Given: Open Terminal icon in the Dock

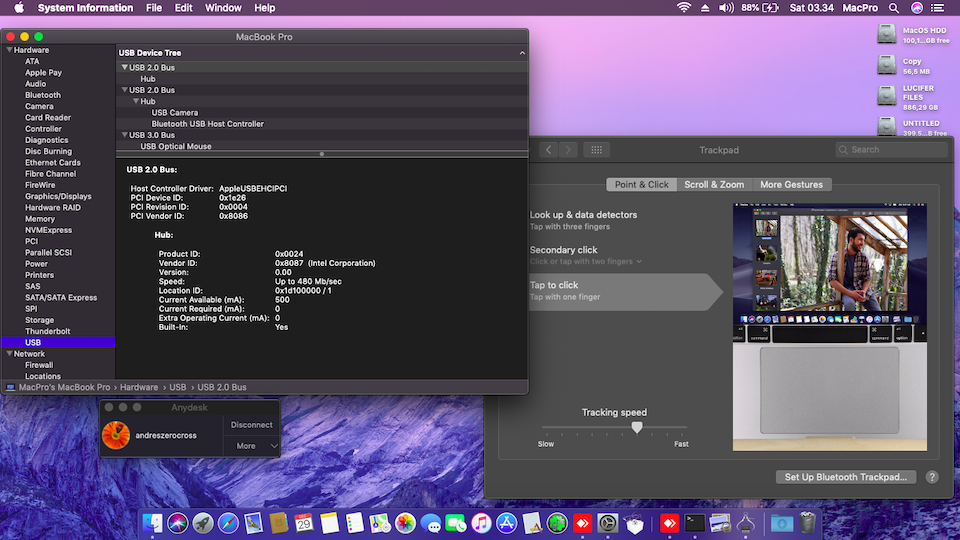Looking at the screenshot, I should pos(695,523).
